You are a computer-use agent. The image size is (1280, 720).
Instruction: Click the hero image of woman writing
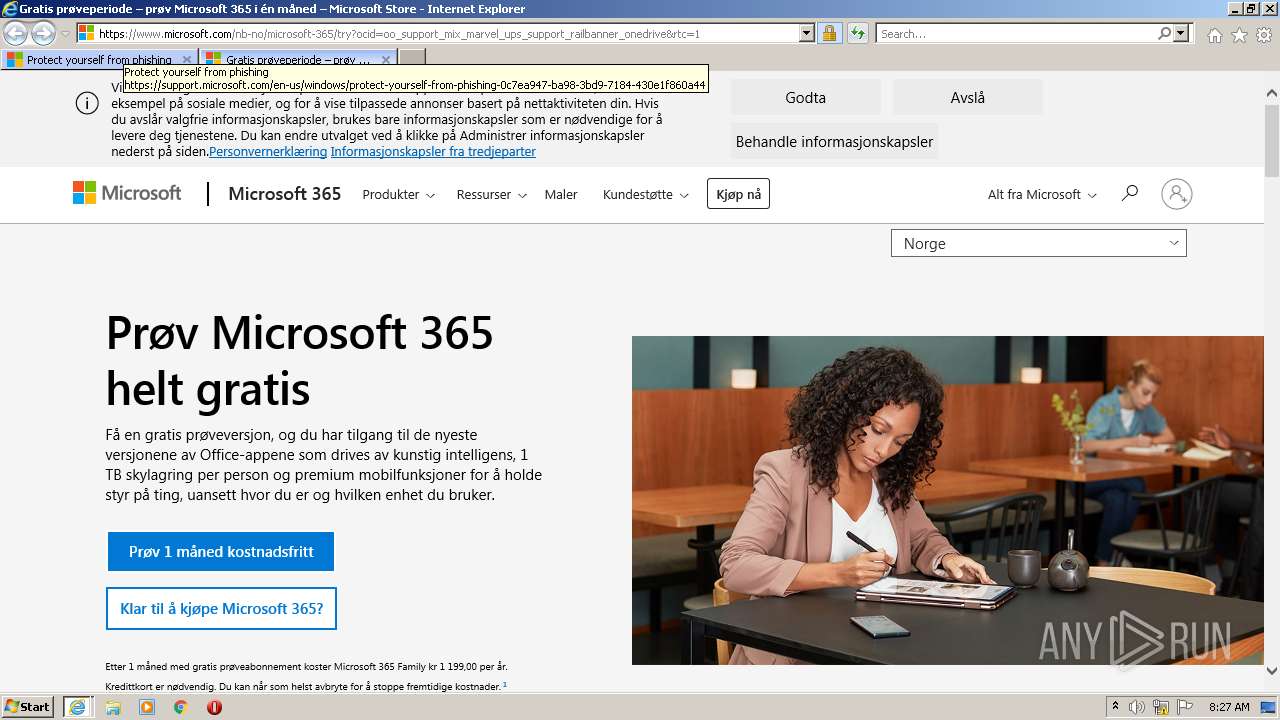coord(947,500)
